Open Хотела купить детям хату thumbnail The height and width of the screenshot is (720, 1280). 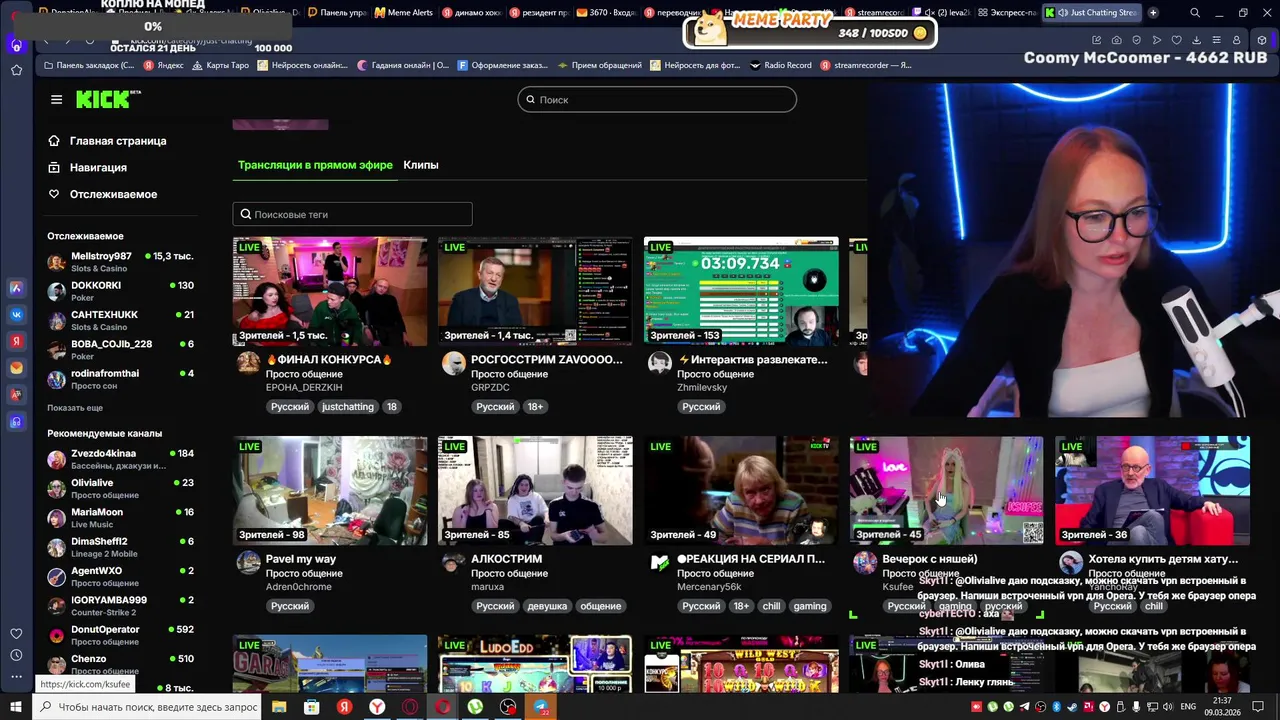coord(1152,490)
